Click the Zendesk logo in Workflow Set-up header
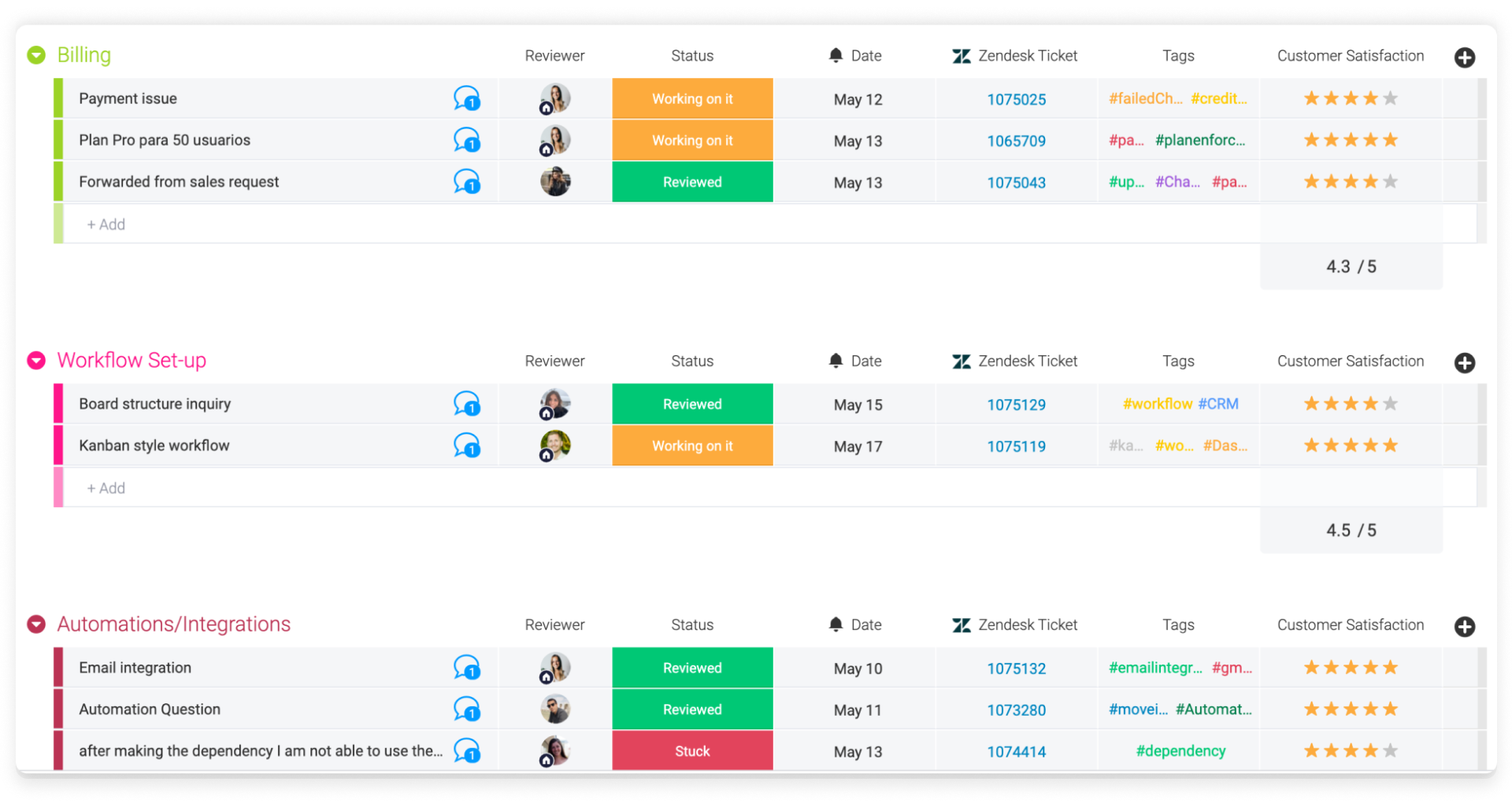The height and width of the screenshot is (804, 1512). coord(962,361)
